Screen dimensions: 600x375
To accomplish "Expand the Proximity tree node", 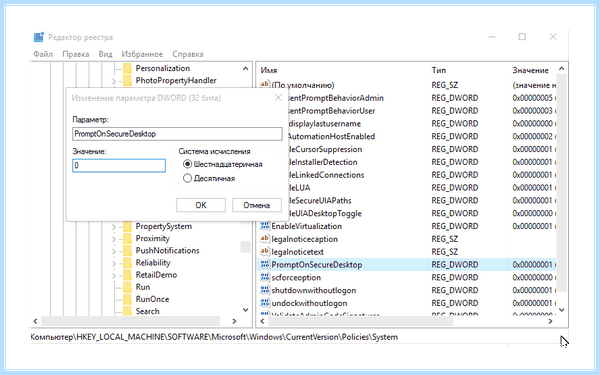I will point(114,239).
